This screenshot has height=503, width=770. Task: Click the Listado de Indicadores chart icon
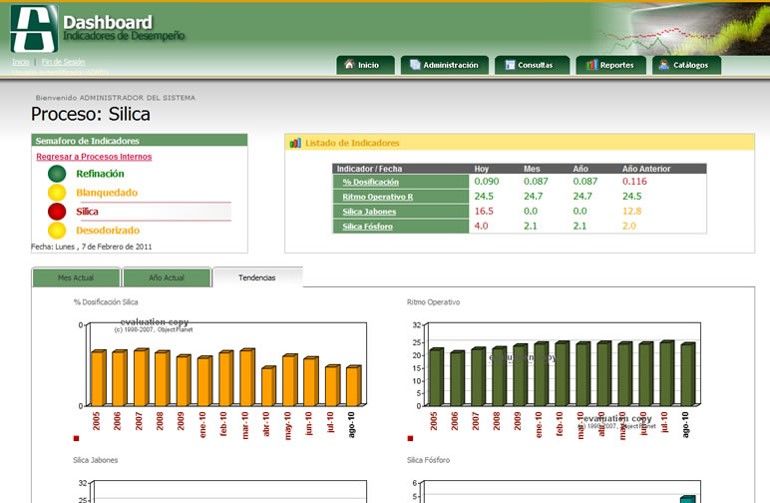point(295,143)
